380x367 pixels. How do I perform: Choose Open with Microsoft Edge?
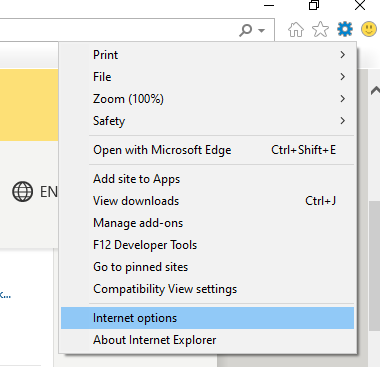[207, 150]
